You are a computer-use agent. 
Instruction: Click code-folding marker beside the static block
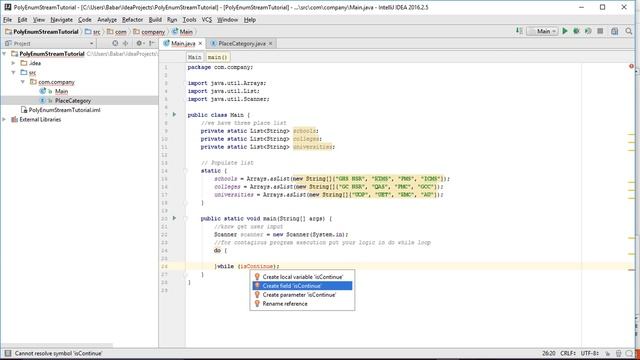click(185, 171)
